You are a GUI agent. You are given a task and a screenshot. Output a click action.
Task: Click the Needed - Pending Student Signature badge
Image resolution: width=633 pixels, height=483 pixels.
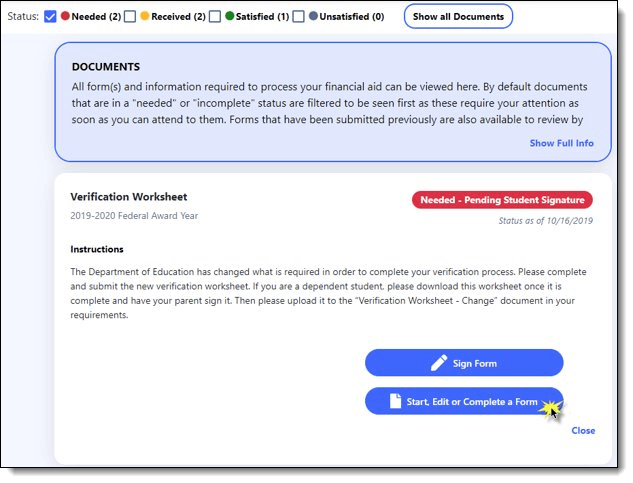point(502,200)
